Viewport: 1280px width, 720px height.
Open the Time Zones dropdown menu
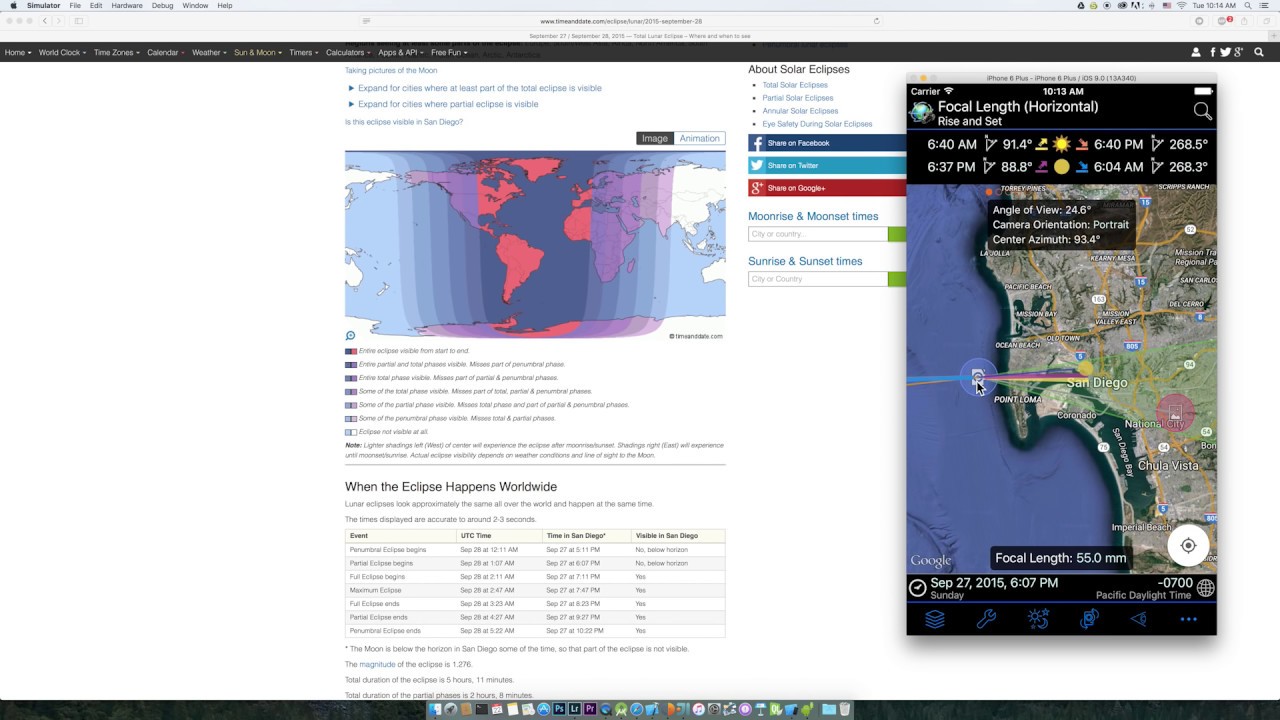[x=116, y=52]
